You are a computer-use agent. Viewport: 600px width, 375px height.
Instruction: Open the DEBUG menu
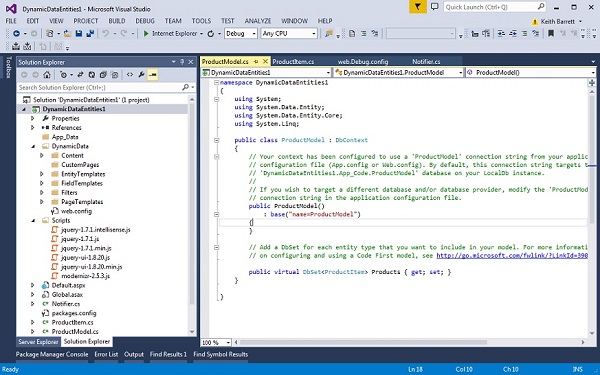pyautogui.click(x=145, y=21)
